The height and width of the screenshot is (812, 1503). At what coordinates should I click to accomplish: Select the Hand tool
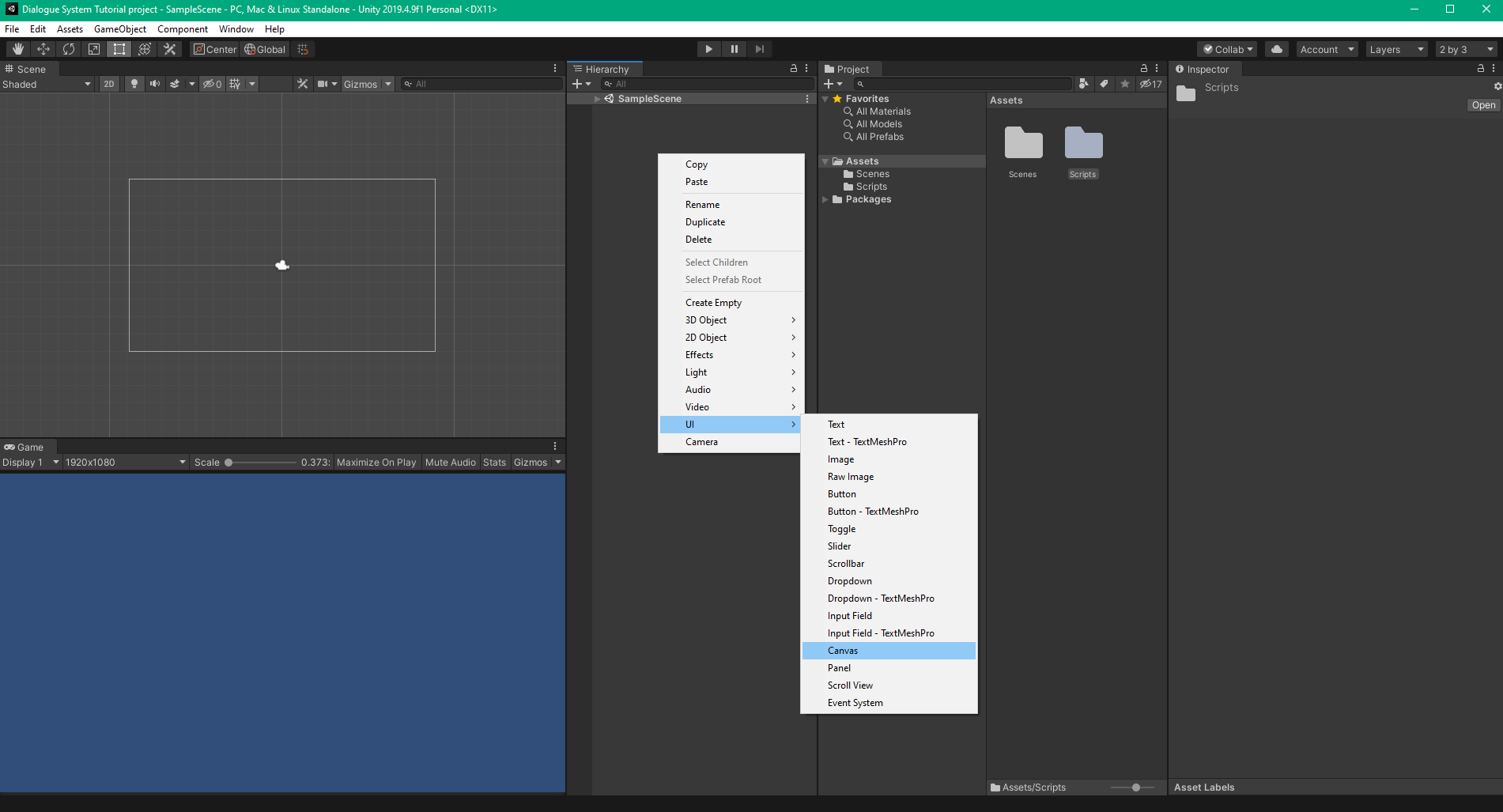[17, 48]
